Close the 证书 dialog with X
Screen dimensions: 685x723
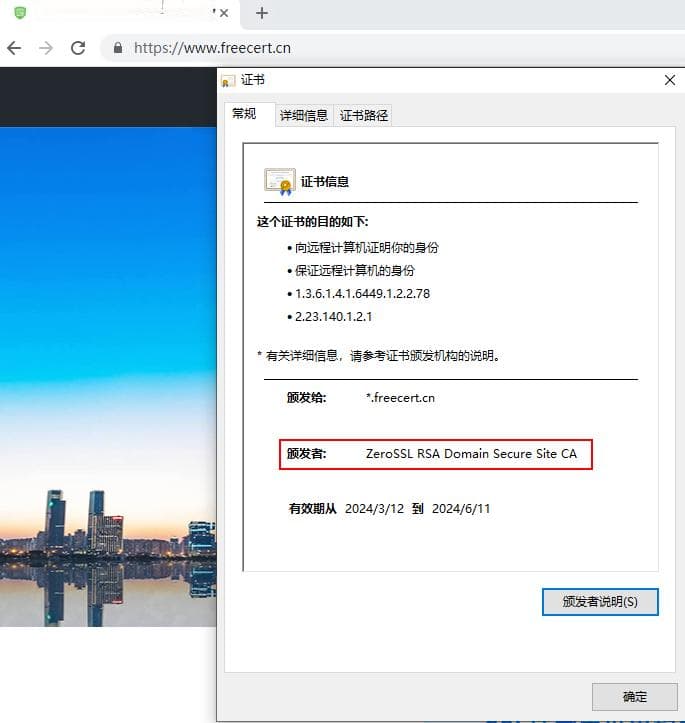click(670, 80)
